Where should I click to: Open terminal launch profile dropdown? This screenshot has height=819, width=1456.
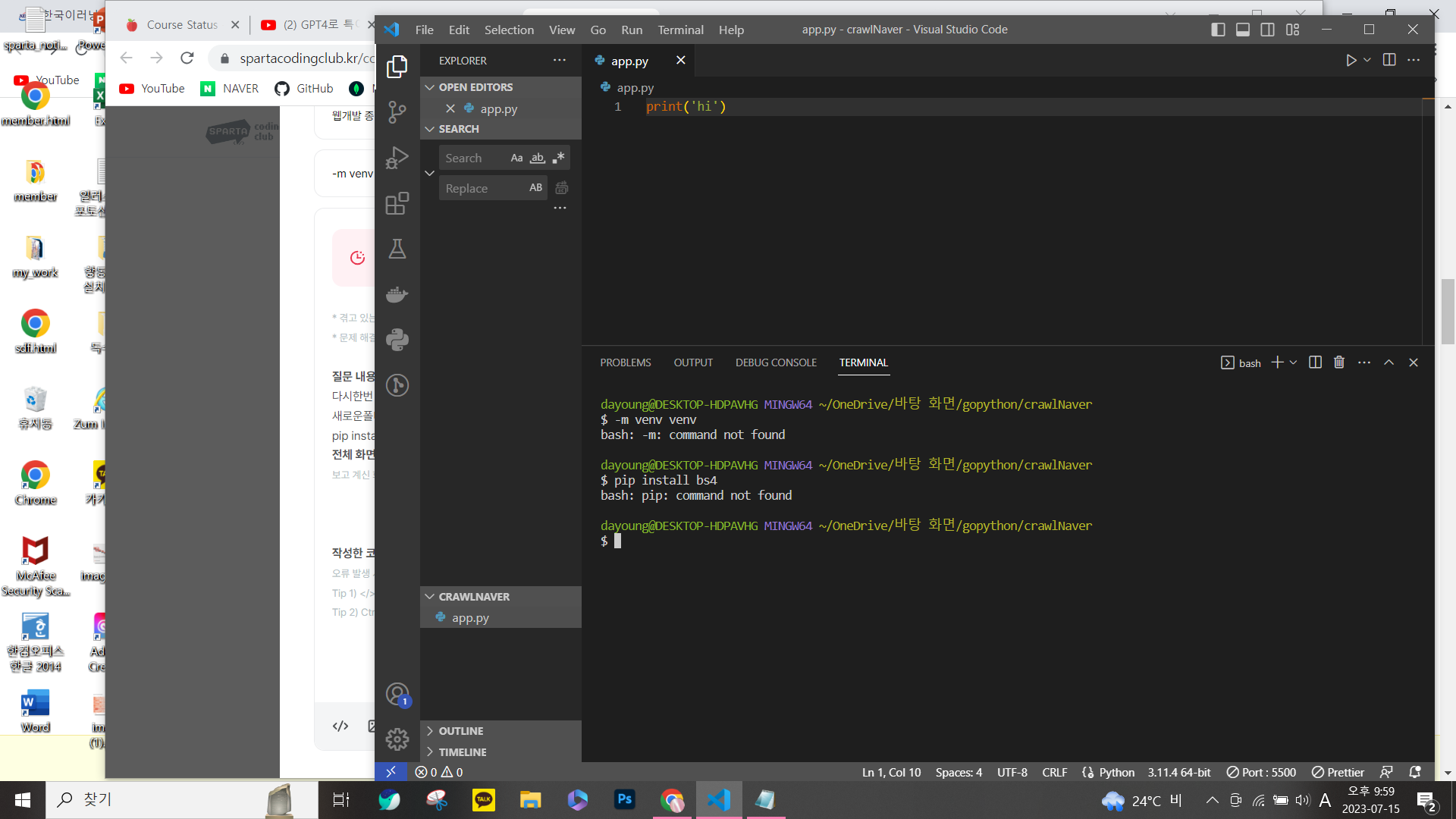tap(1293, 362)
